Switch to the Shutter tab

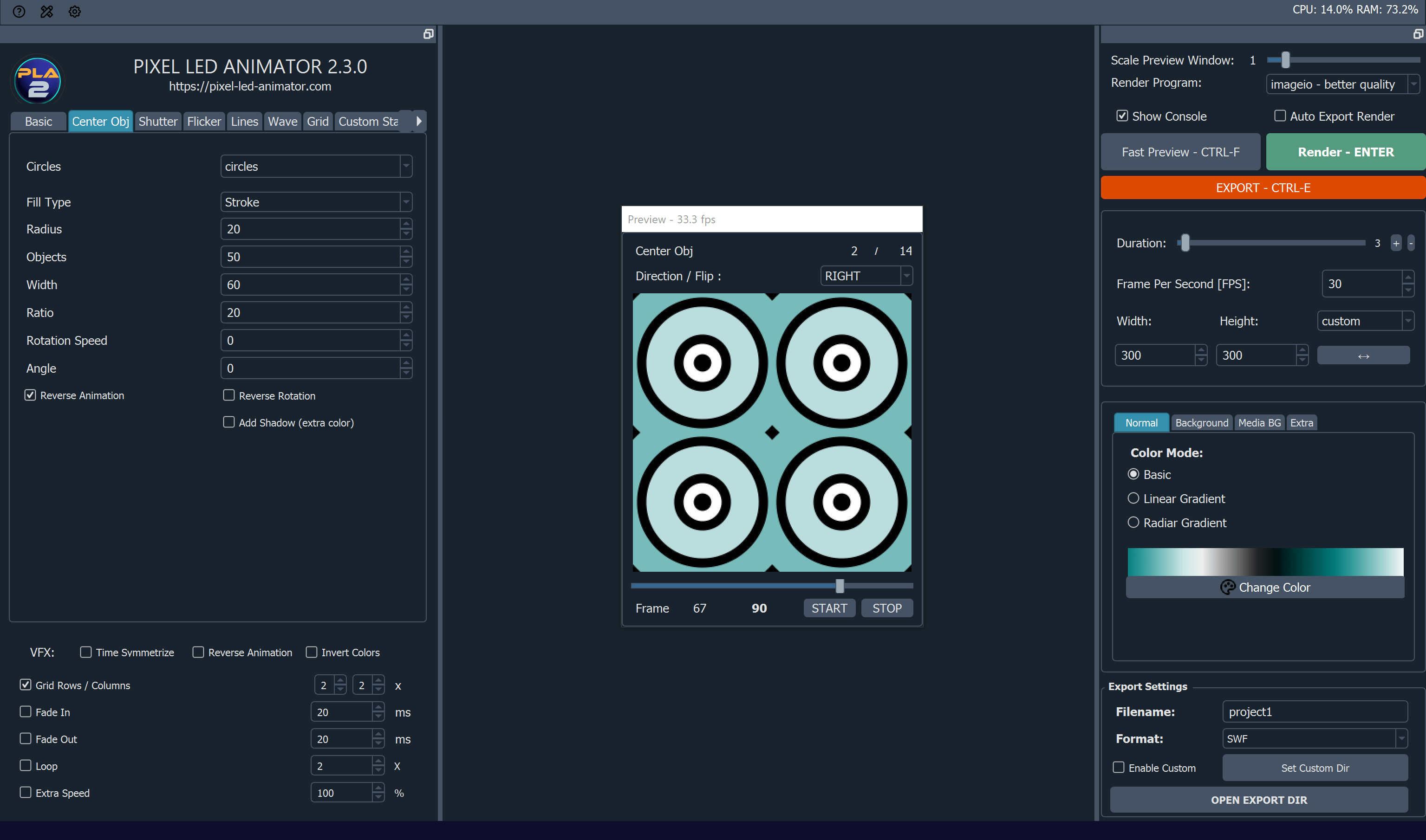click(x=157, y=122)
